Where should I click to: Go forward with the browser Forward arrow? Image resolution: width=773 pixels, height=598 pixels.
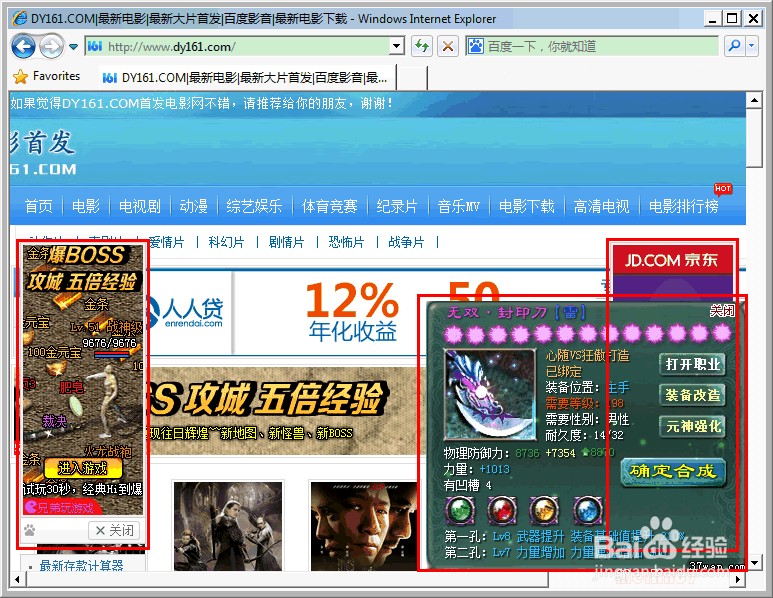pos(51,47)
